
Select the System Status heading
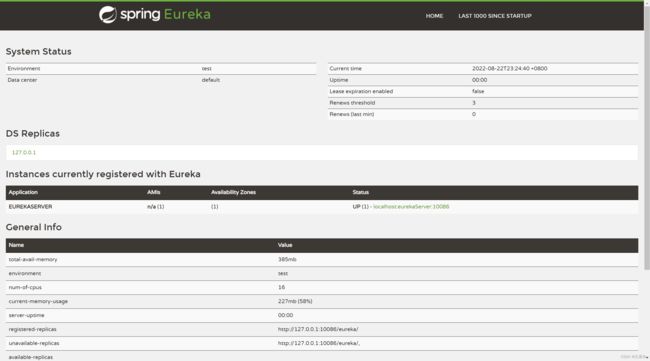pos(39,51)
